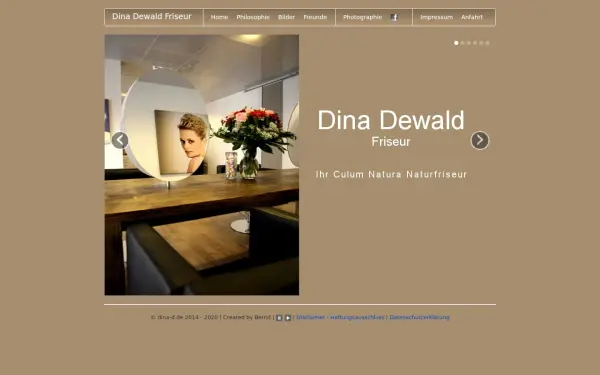
Task: Click the Created by Bernd text
Action: [x=247, y=317]
